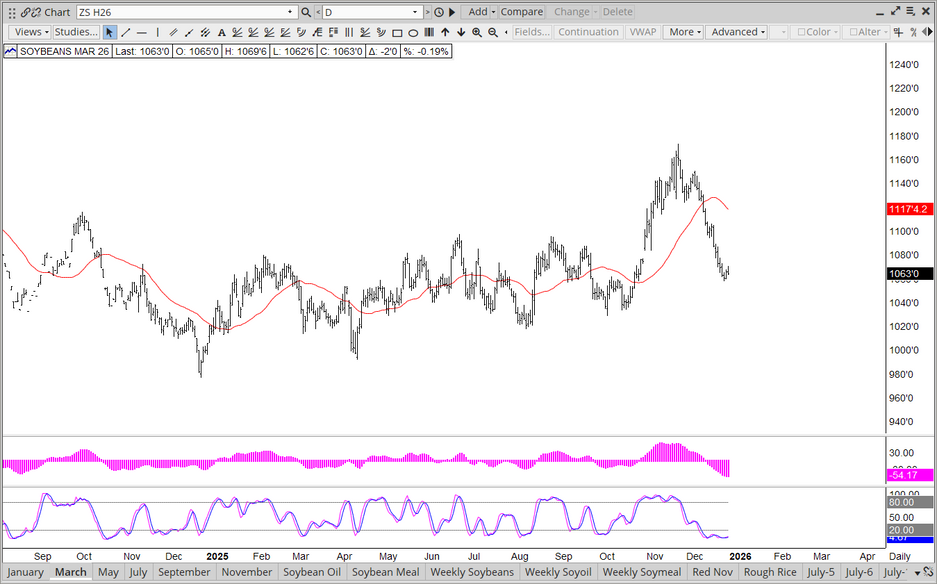Open the tab list arrow after the tabs
The image size is (937, 584).
918,573
